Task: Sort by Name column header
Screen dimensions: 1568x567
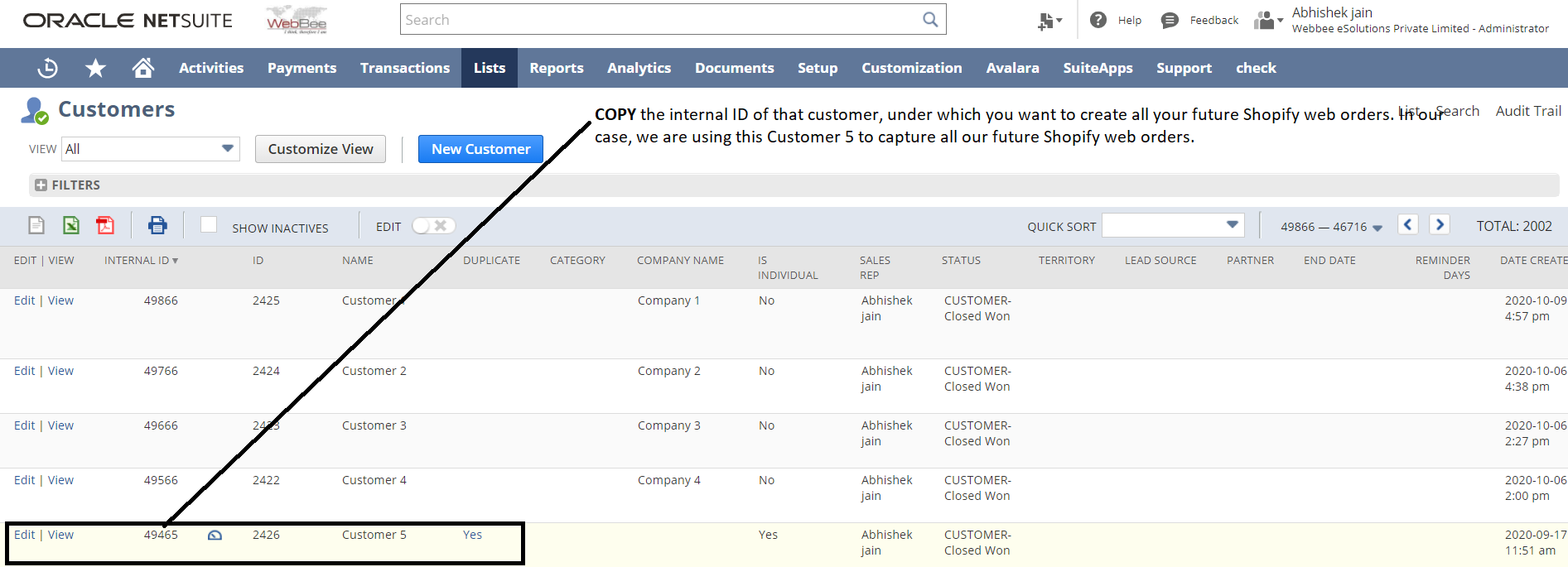Action: click(358, 260)
